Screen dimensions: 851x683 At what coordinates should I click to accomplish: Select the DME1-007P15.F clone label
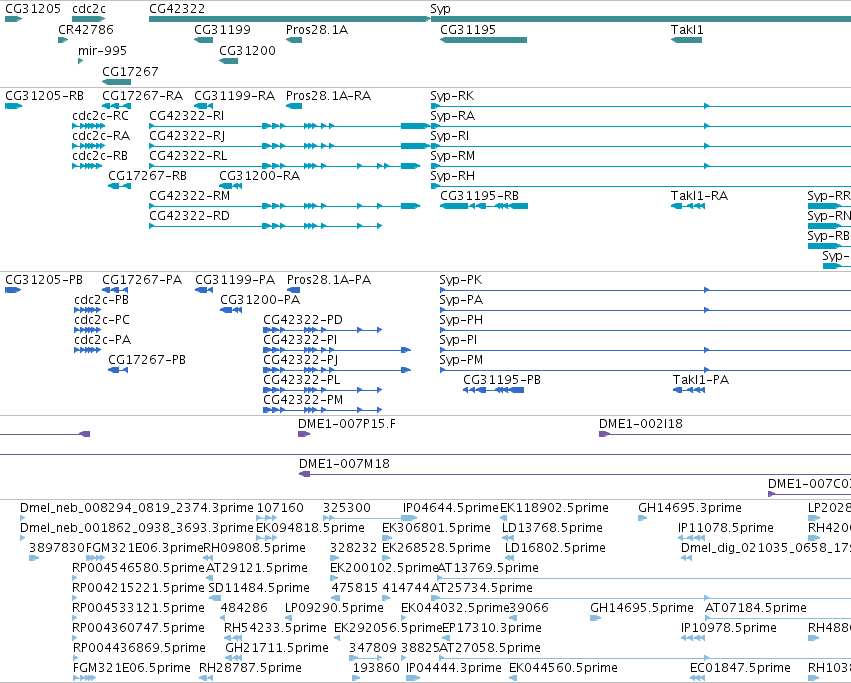[347, 424]
